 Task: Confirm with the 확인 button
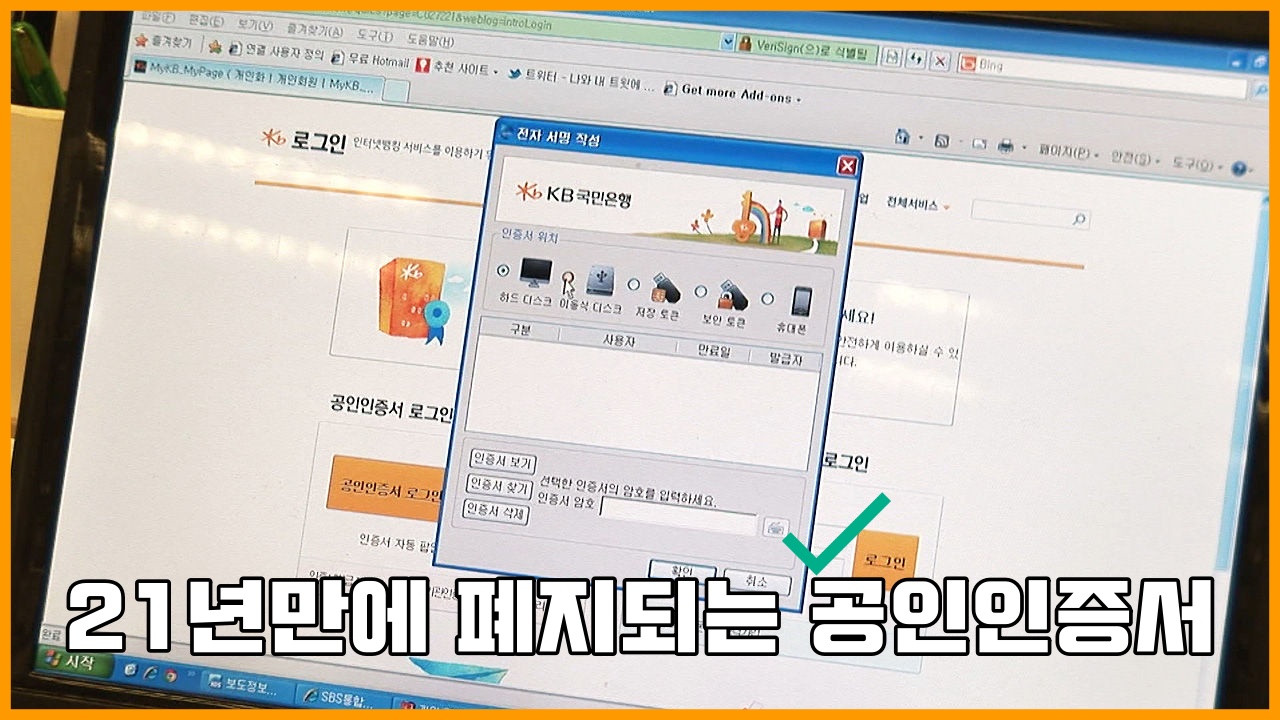click(682, 571)
